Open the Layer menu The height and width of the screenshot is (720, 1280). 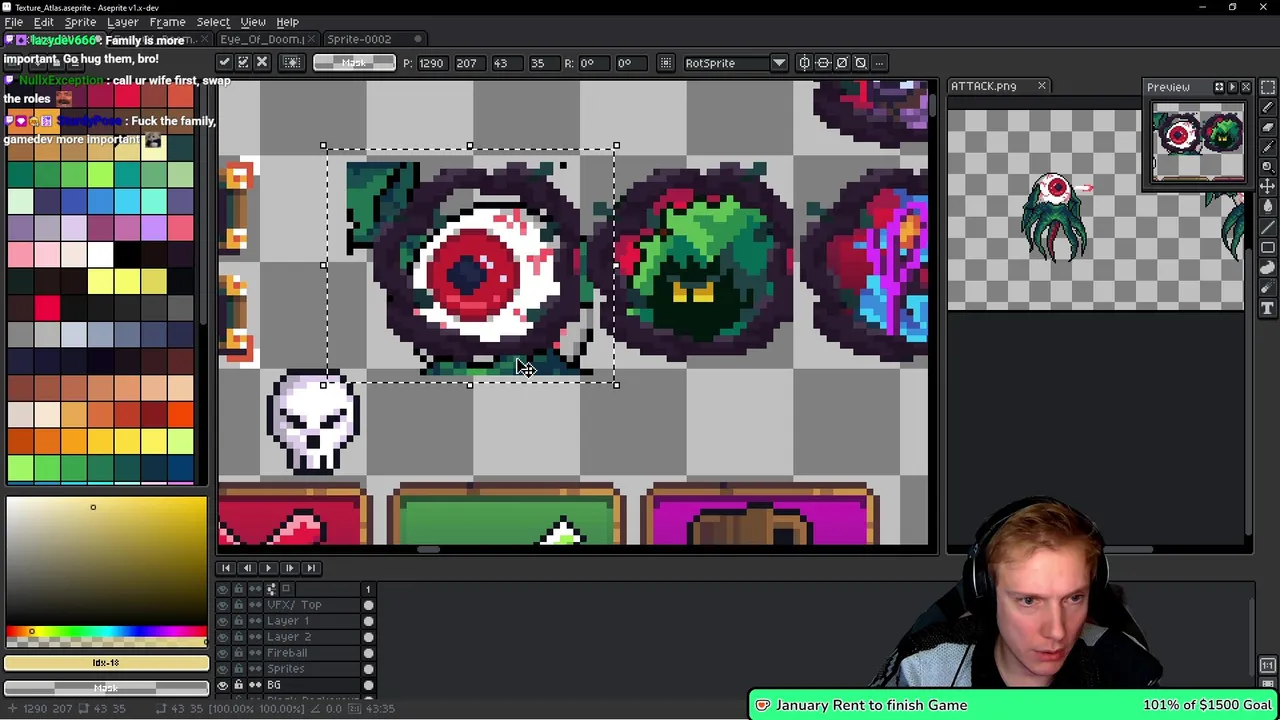coord(122,21)
